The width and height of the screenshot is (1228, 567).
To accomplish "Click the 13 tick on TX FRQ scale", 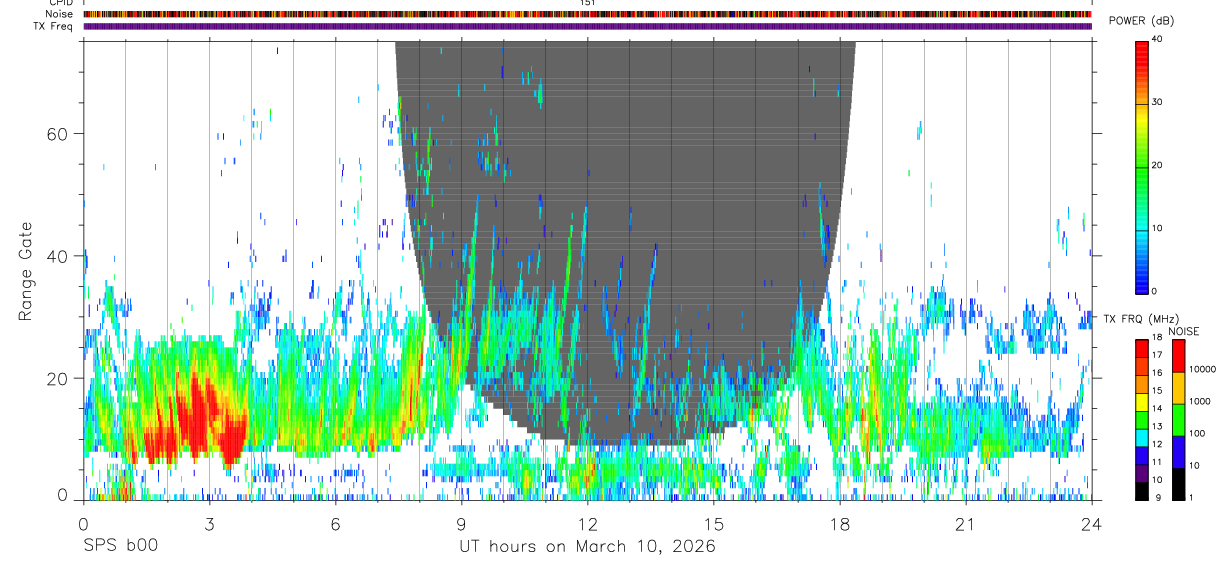I will tap(1157, 426).
